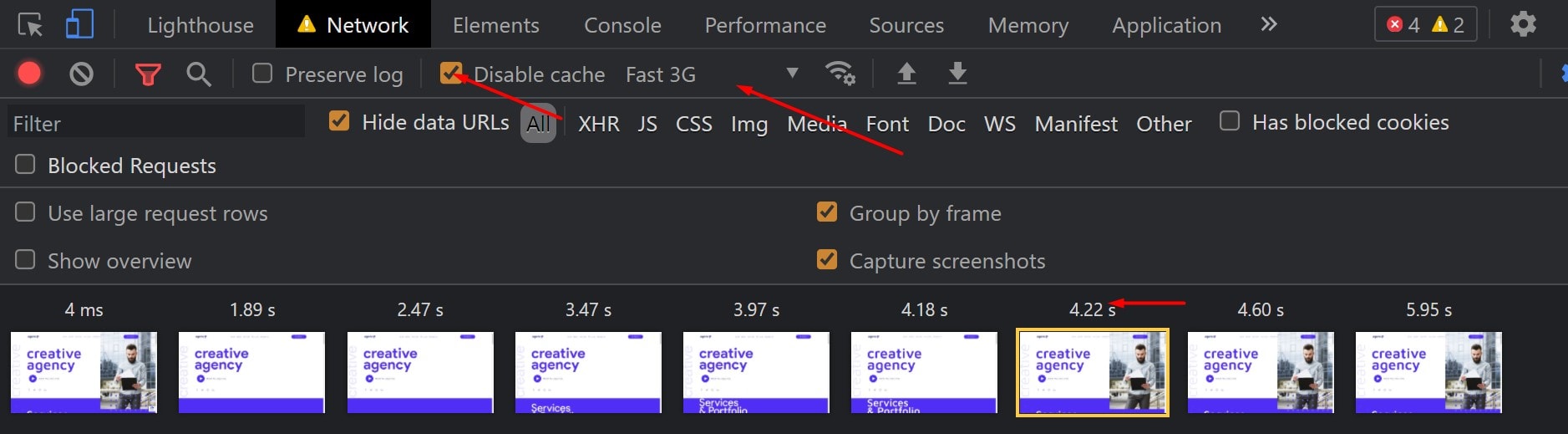
Task: Toggle the device toolbar icon
Action: tap(79, 25)
